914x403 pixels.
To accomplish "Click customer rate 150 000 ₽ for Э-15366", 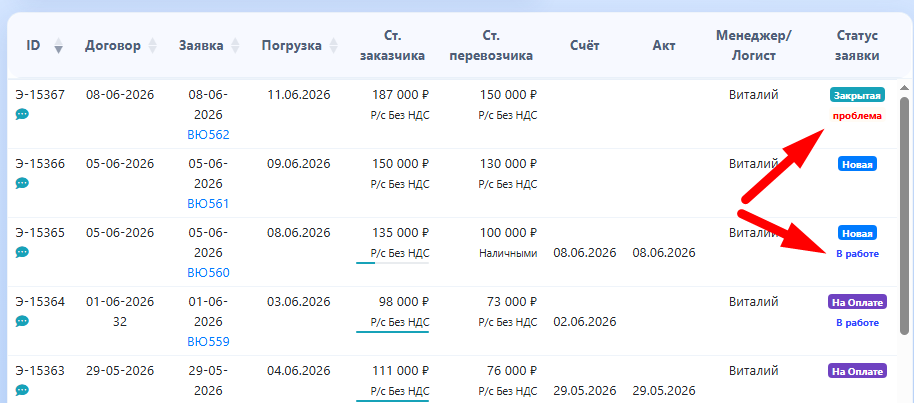I will (x=400, y=163).
